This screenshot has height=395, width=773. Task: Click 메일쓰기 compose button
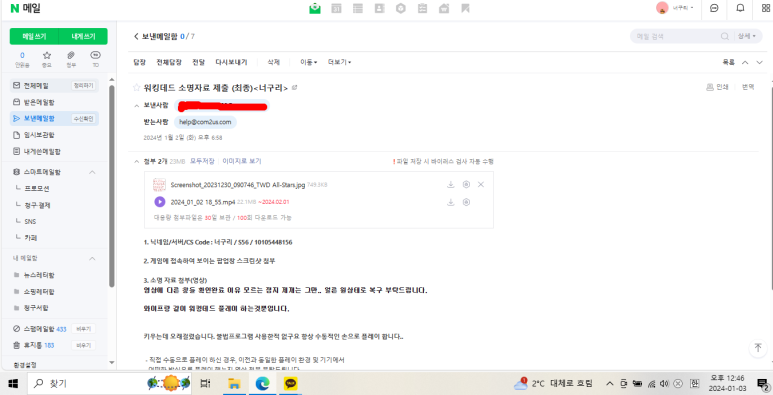pos(34,36)
